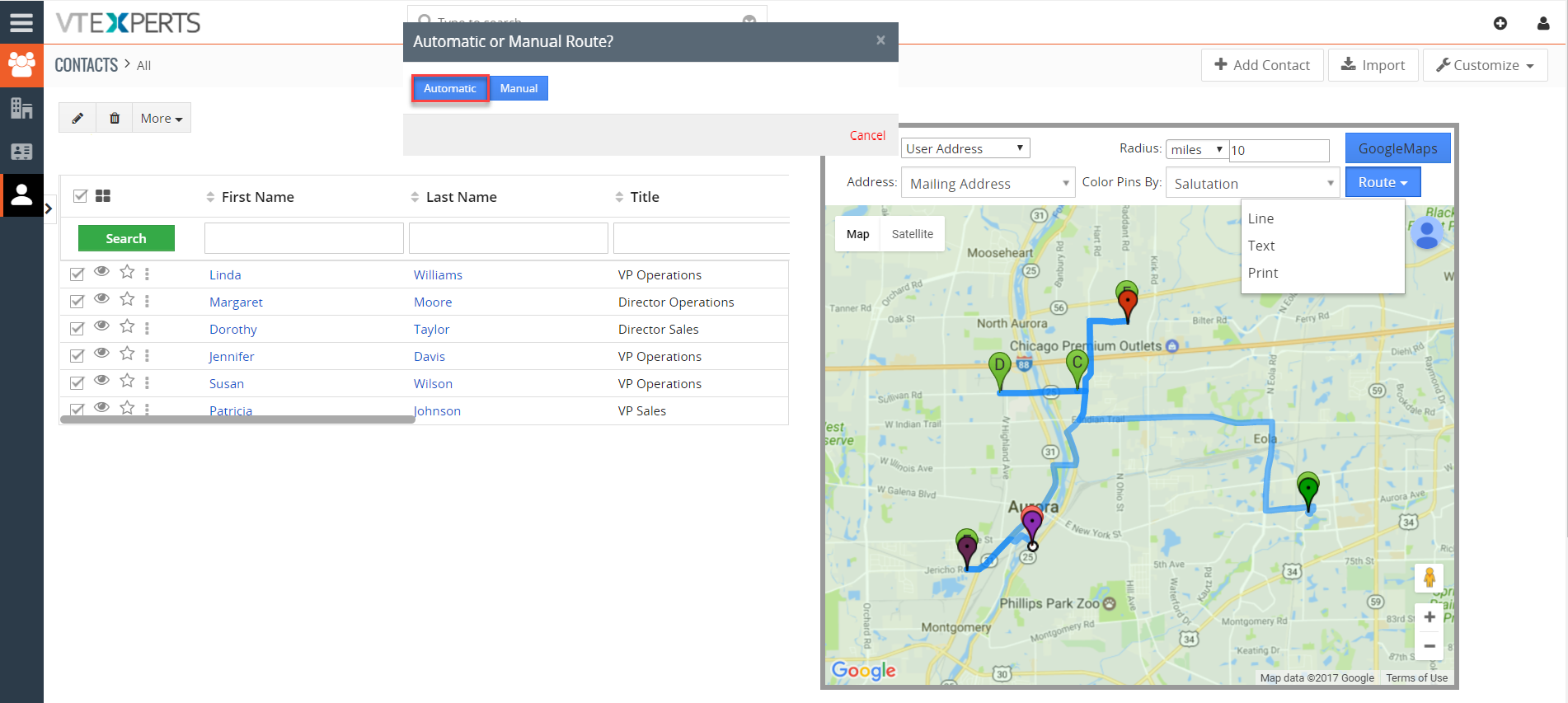Viewport: 1568px width, 703px height.
Task: Click the eye icon for Dorothy
Action: click(101, 326)
